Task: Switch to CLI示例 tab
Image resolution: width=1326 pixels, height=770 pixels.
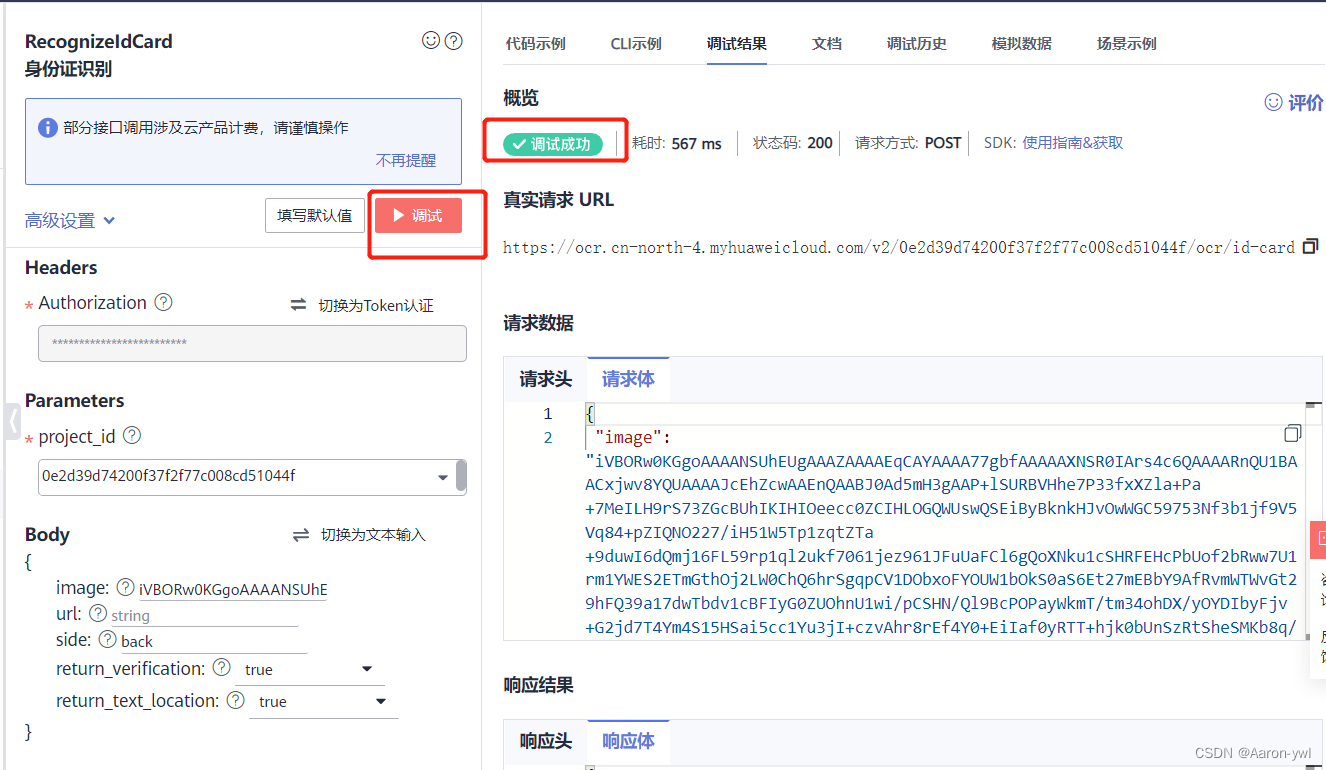Action: 636,43
